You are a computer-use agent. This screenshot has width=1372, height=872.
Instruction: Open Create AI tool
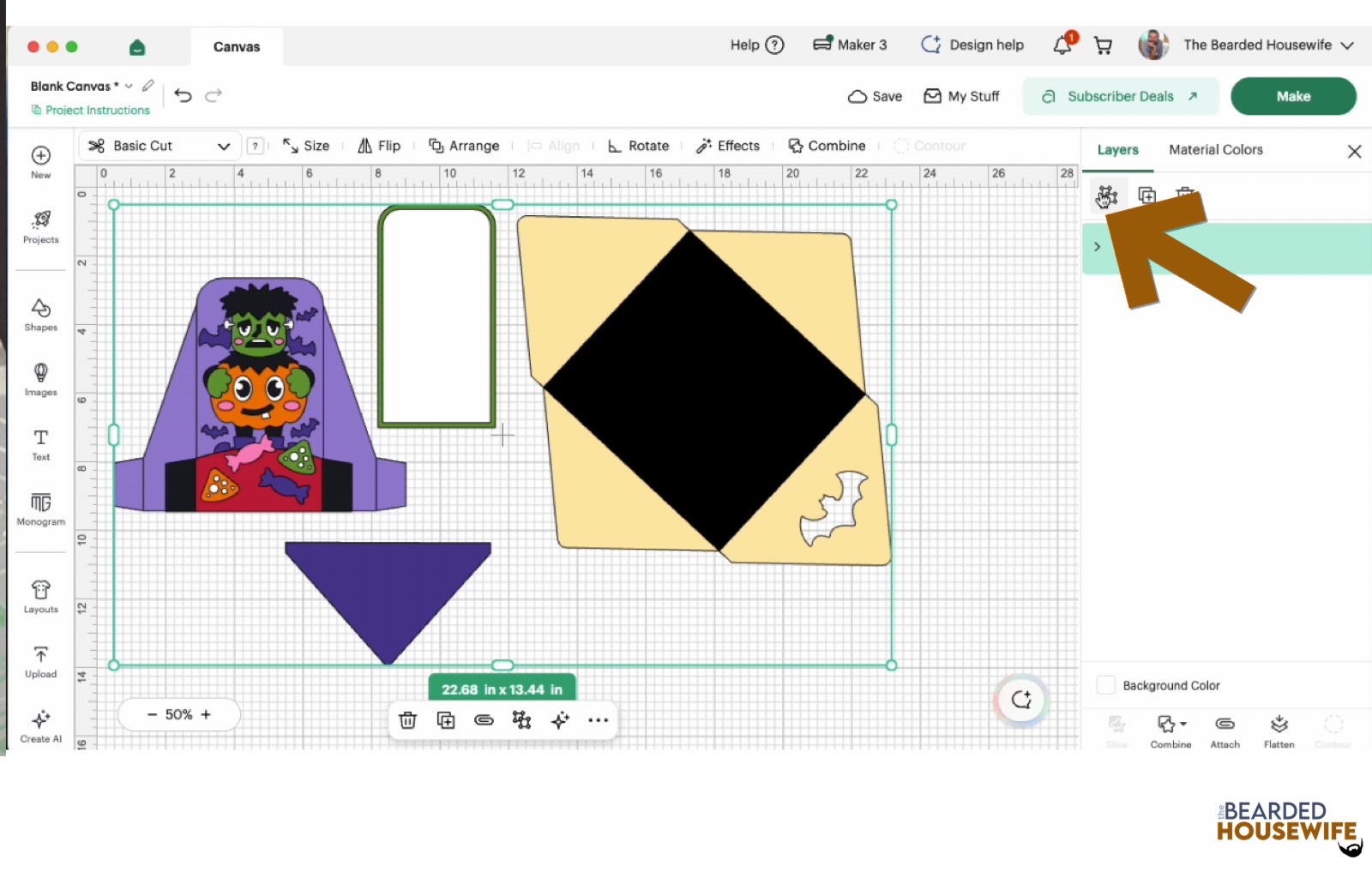[40, 725]
